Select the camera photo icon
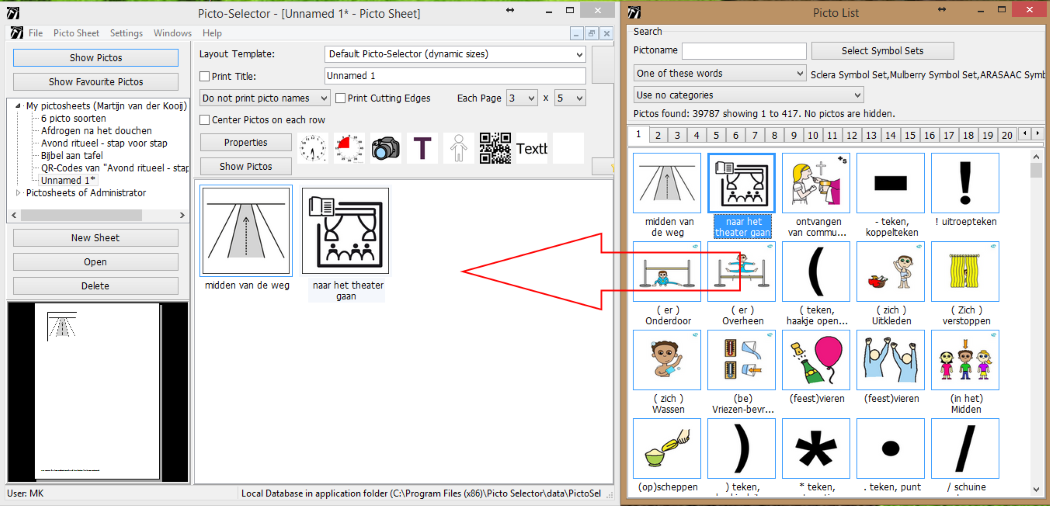Screen dimensions: 1050x506 (386, 148)
